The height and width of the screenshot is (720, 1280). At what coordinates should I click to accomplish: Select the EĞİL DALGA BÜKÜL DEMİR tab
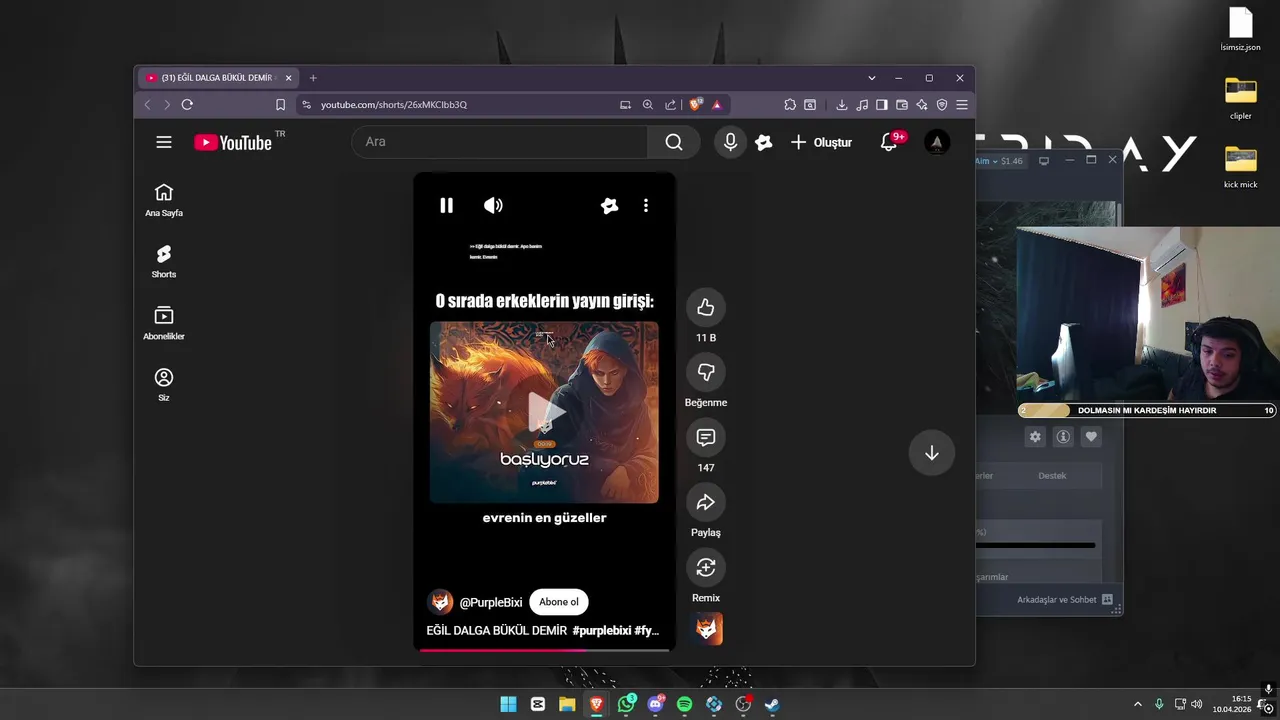[x=216, y=78]
